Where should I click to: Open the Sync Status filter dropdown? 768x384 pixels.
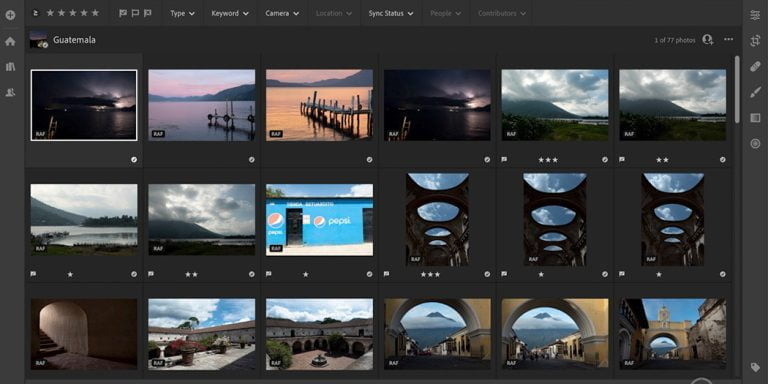tap(390, 13)
